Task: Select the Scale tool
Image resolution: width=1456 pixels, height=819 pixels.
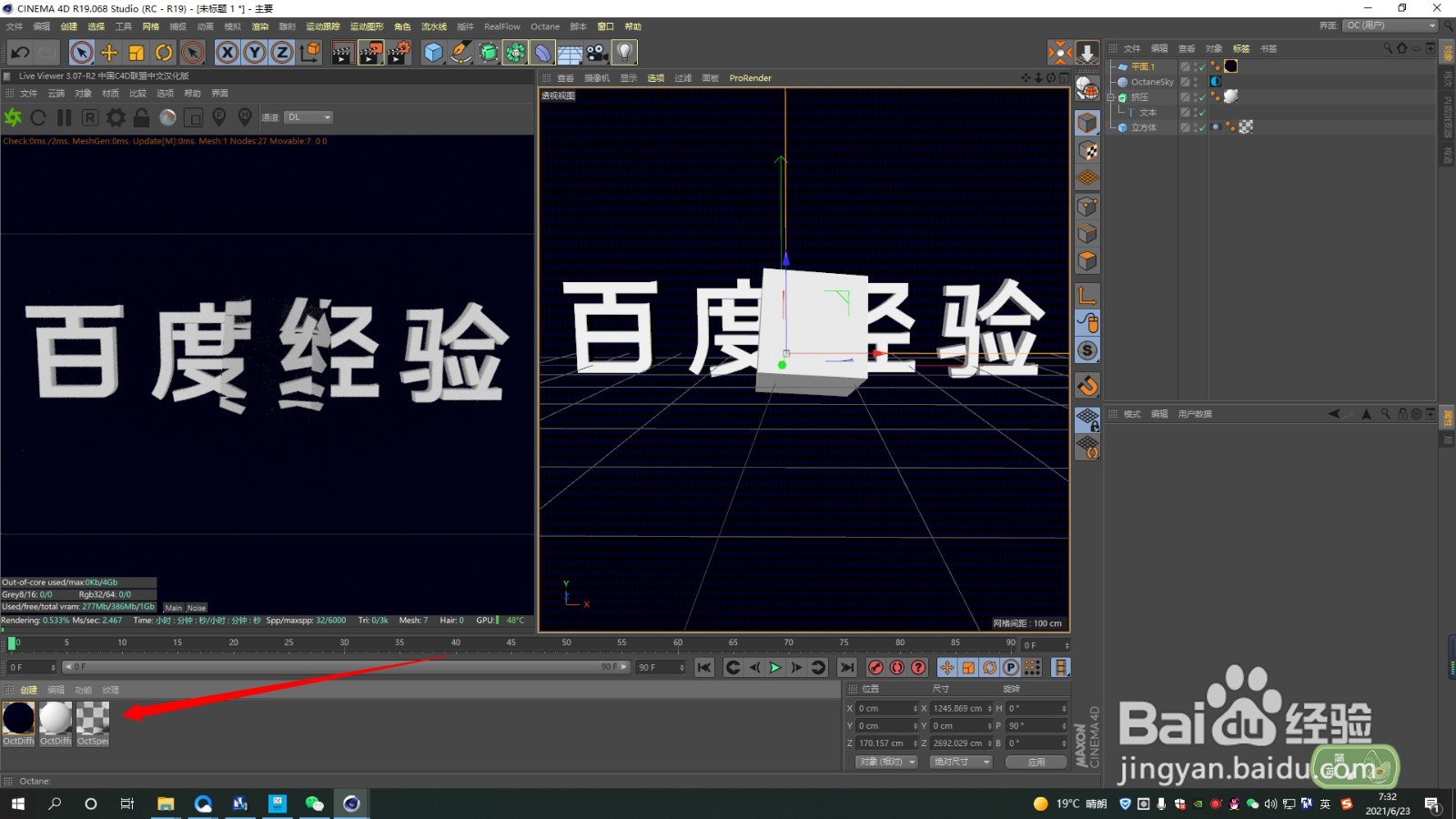Action: tap(136, 53)
